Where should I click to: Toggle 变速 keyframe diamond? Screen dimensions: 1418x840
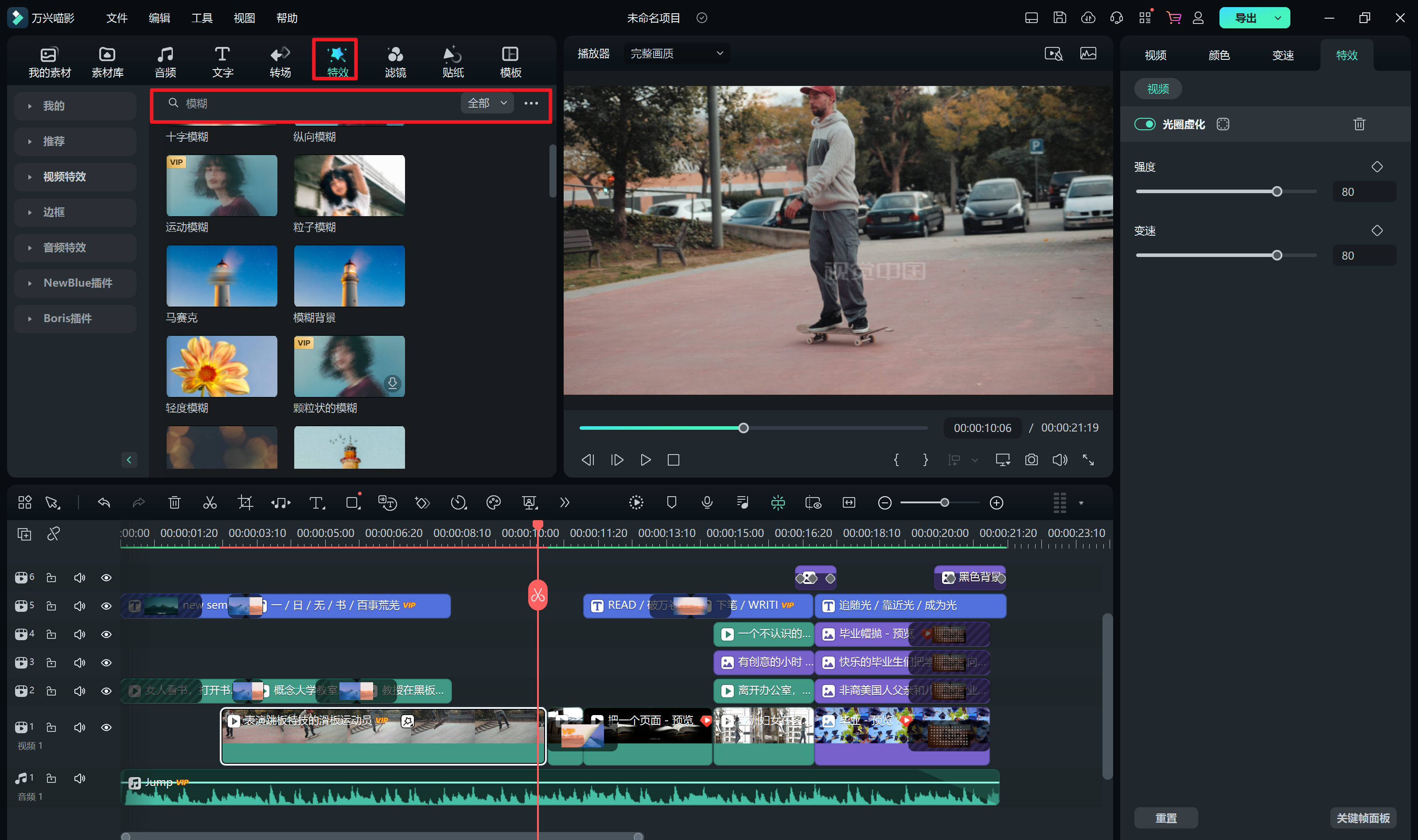pyautogui.click(x=1377, y=230)
